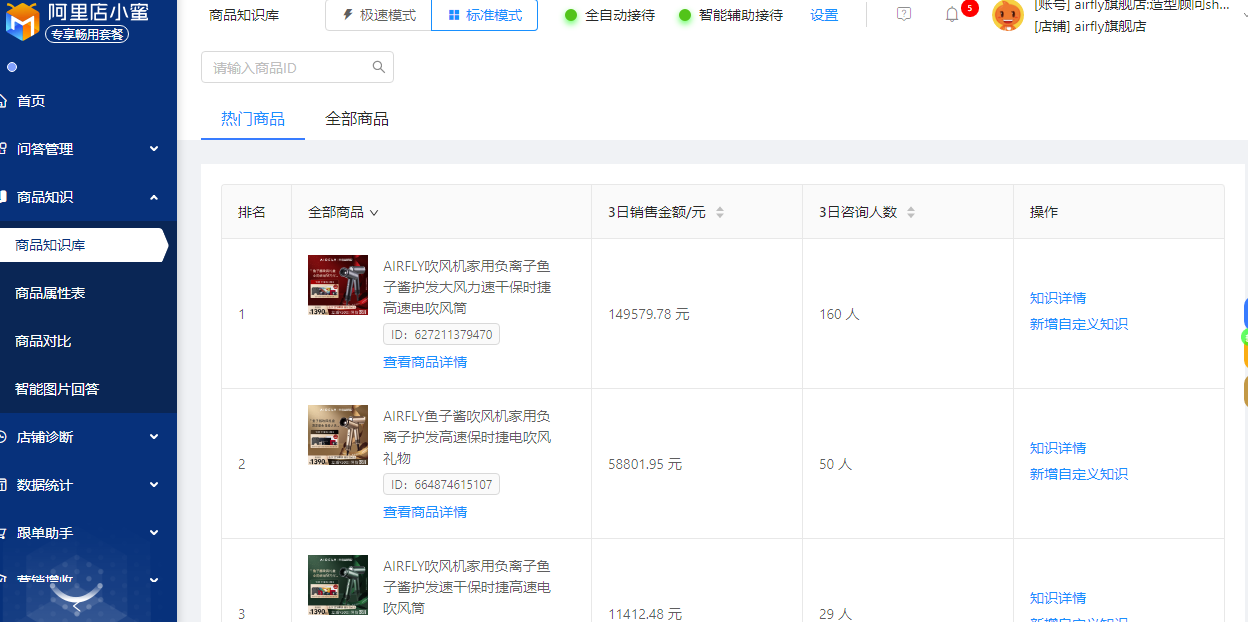Click the 排名 column header
This screenshot has height=622, width=1248.
[252, 212]
